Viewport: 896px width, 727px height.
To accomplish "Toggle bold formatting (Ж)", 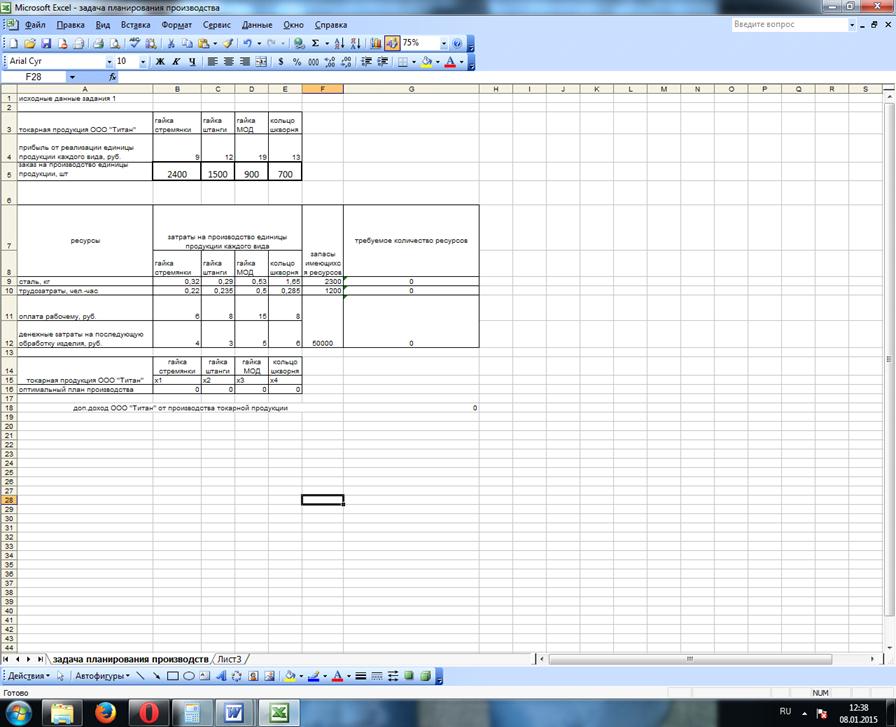I will (x=159, y=62).
